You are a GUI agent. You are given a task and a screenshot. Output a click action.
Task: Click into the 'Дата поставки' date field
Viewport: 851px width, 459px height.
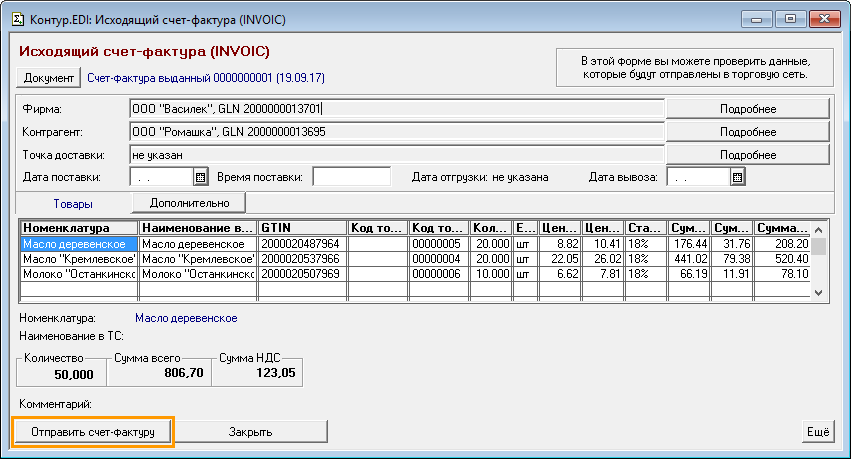(x=160, y=177)
